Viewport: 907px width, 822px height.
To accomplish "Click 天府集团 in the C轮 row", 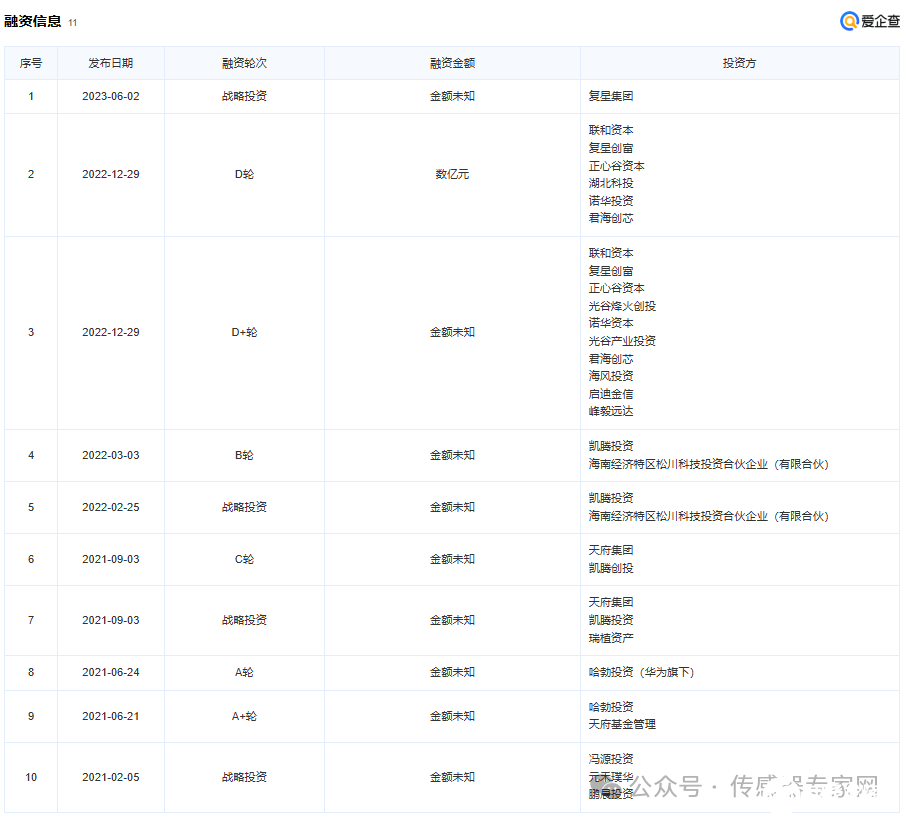I will (x=611, y=550).
